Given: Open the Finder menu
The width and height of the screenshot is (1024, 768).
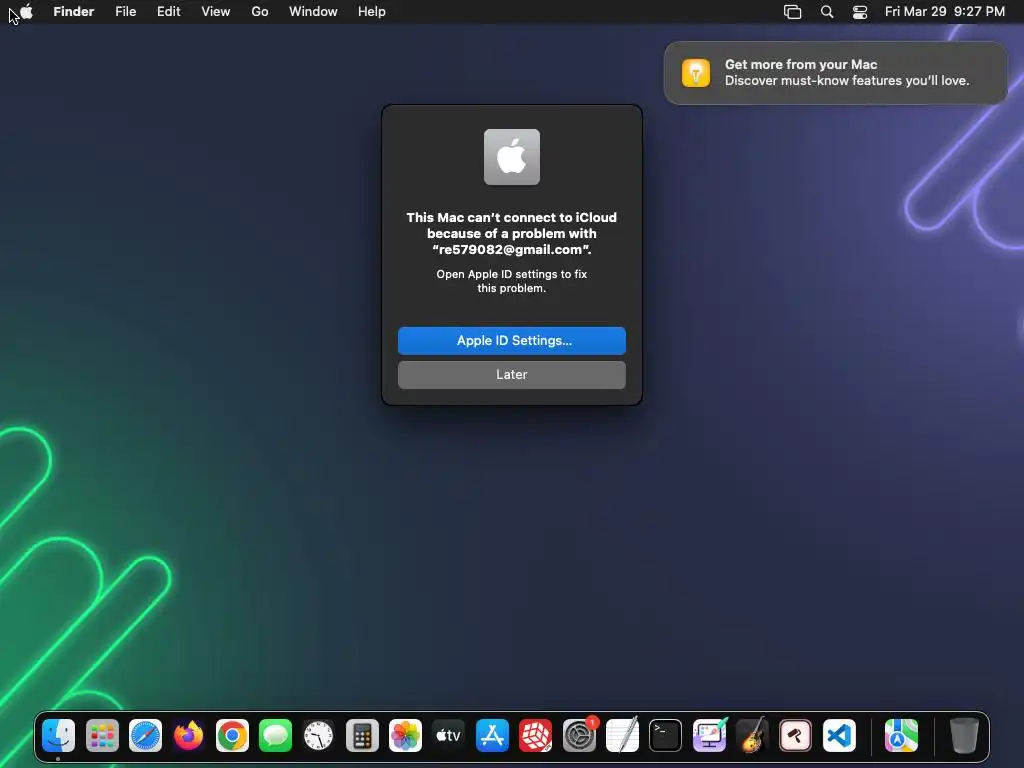Looking at the screenshot, I should pos(73,12).
